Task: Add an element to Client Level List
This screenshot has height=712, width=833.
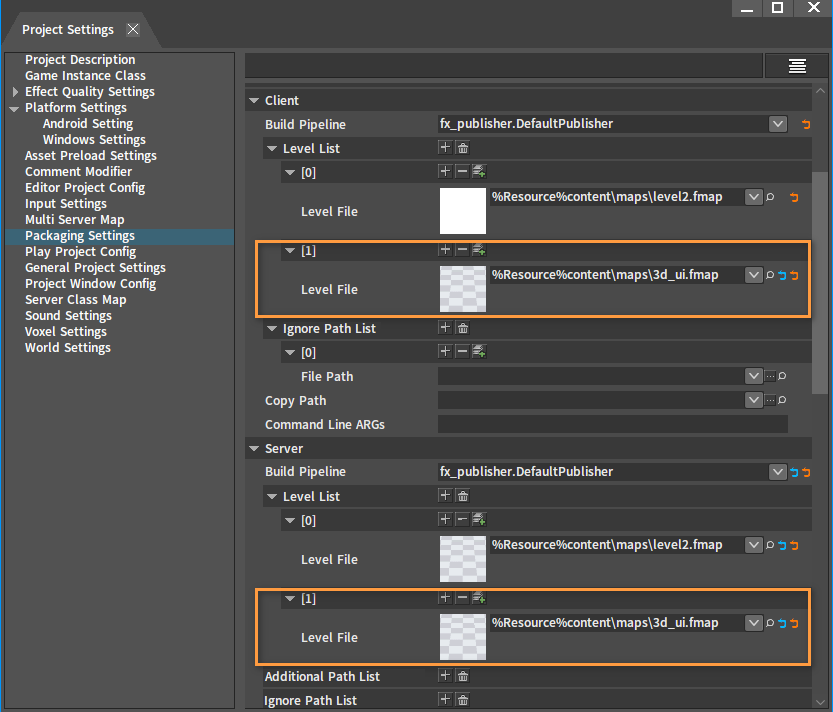Action: tap(445, 148)
